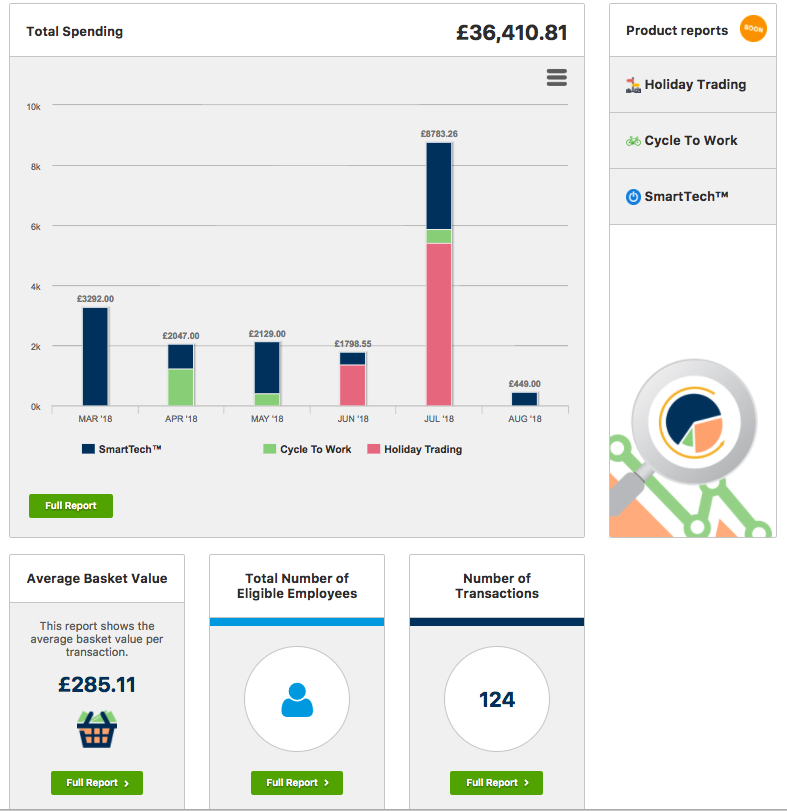Open Full Report for Number of Transactions

click(496, 783)
